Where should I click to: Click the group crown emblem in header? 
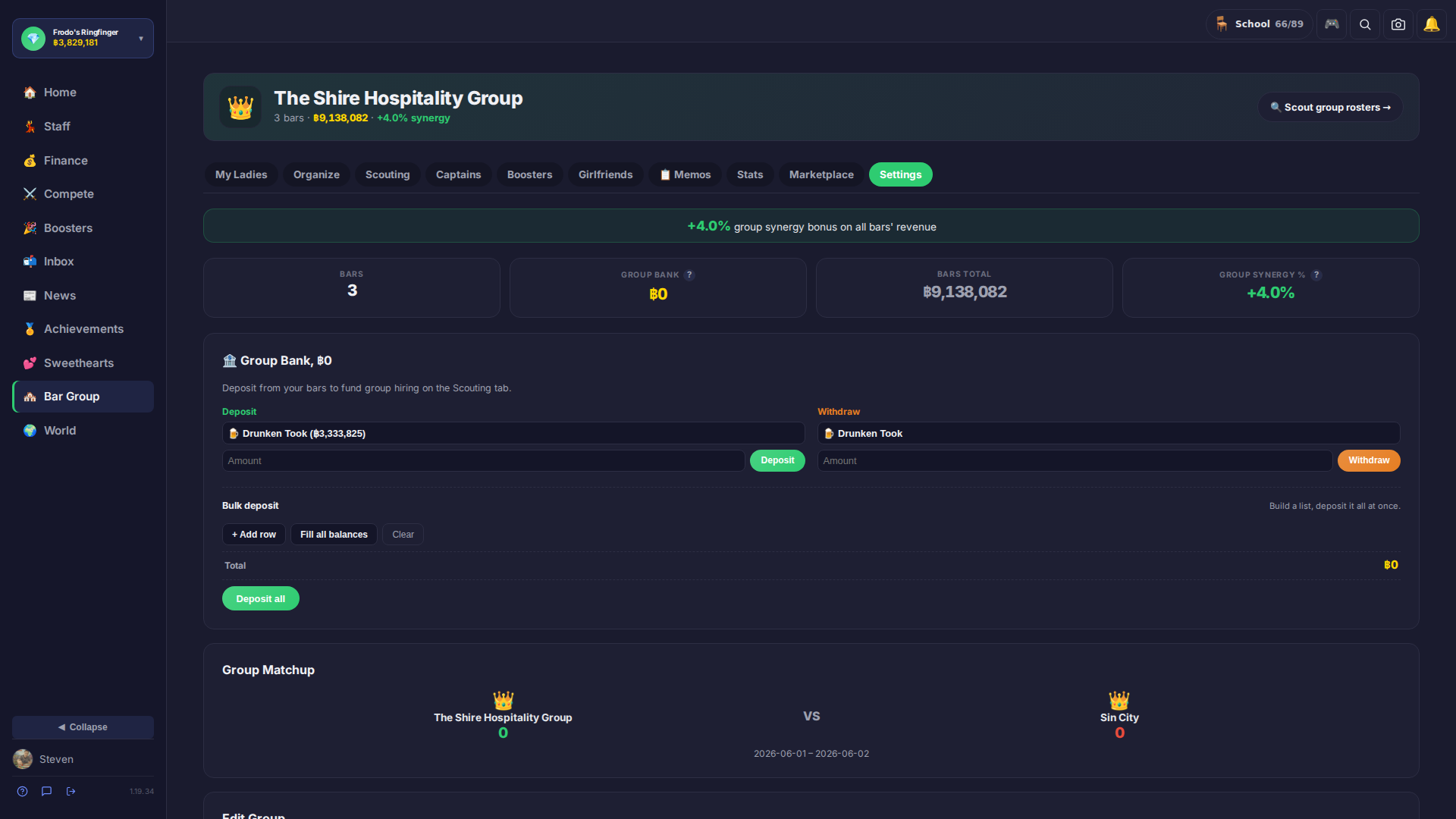point(240,107)
